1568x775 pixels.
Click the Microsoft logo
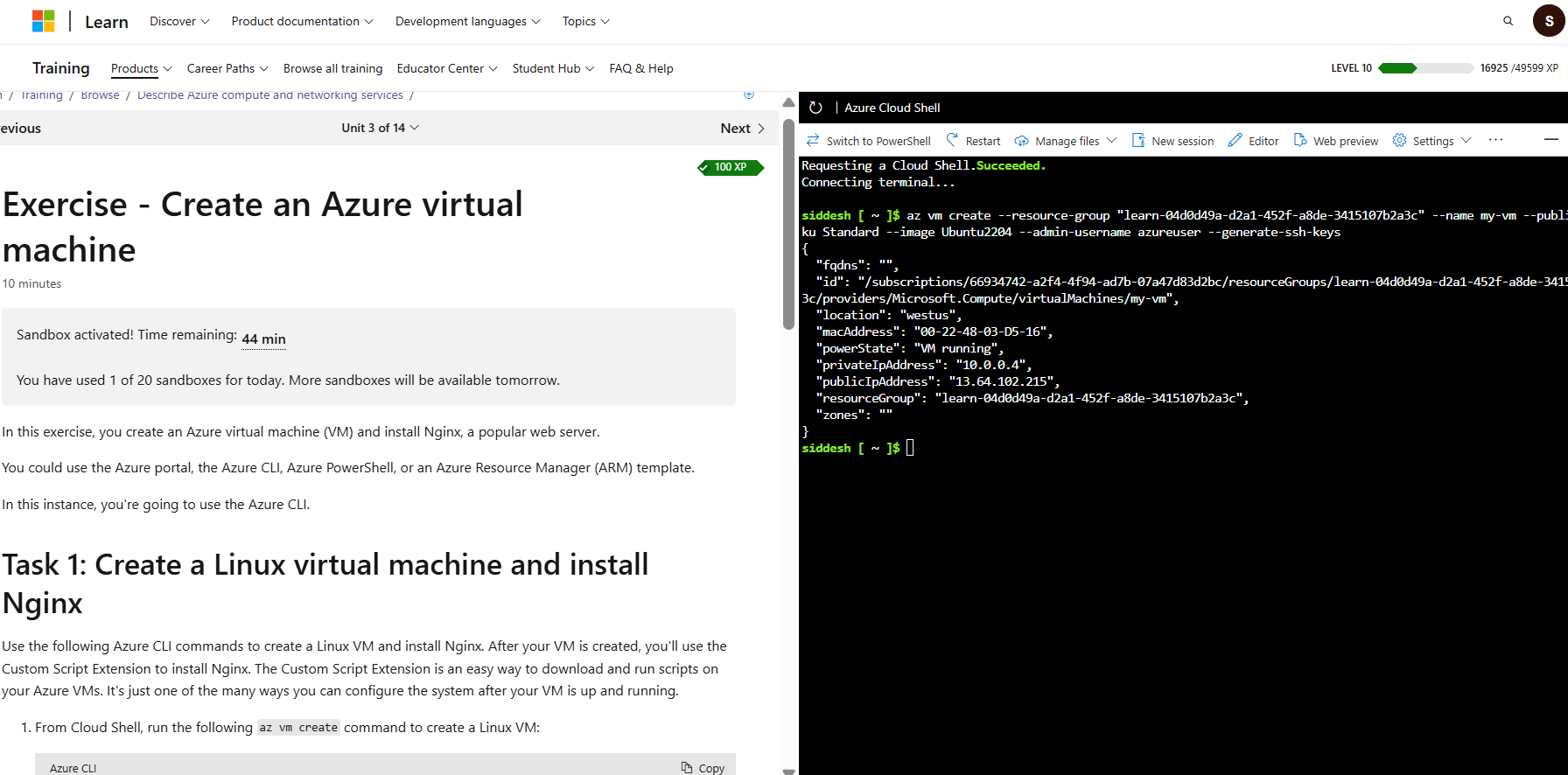43,21
